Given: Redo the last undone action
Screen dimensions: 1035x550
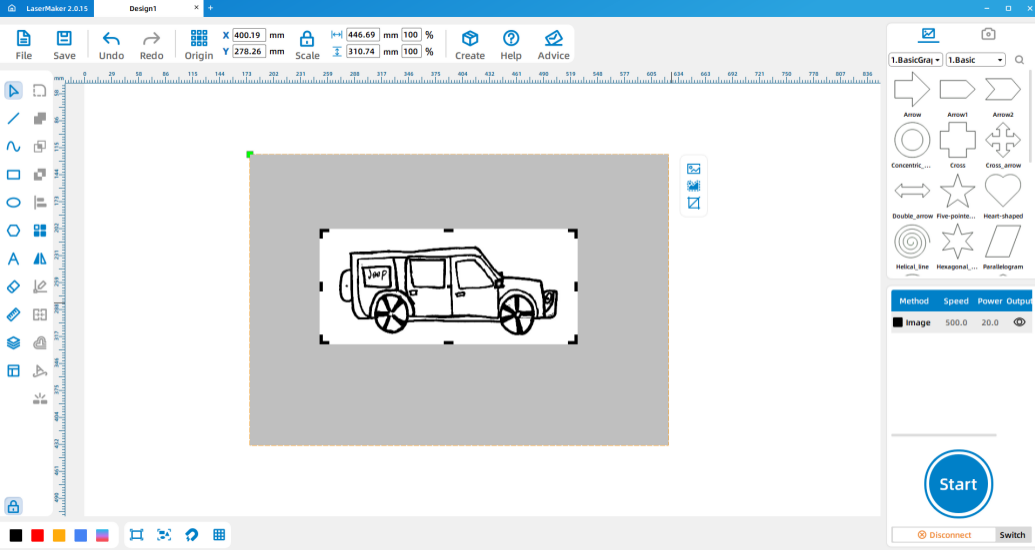Looking at the screenshot, I should [x=151, y=45].
